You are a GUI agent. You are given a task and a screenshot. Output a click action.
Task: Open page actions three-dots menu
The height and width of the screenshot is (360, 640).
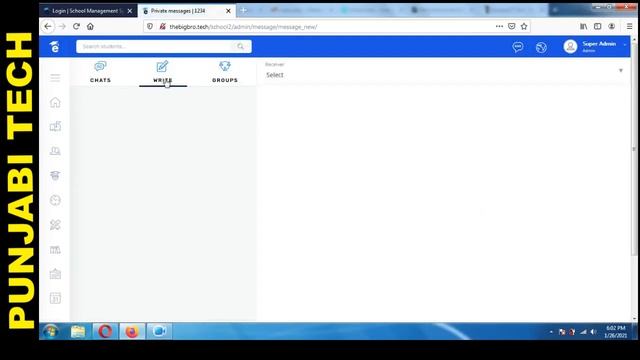pos(499,26)
